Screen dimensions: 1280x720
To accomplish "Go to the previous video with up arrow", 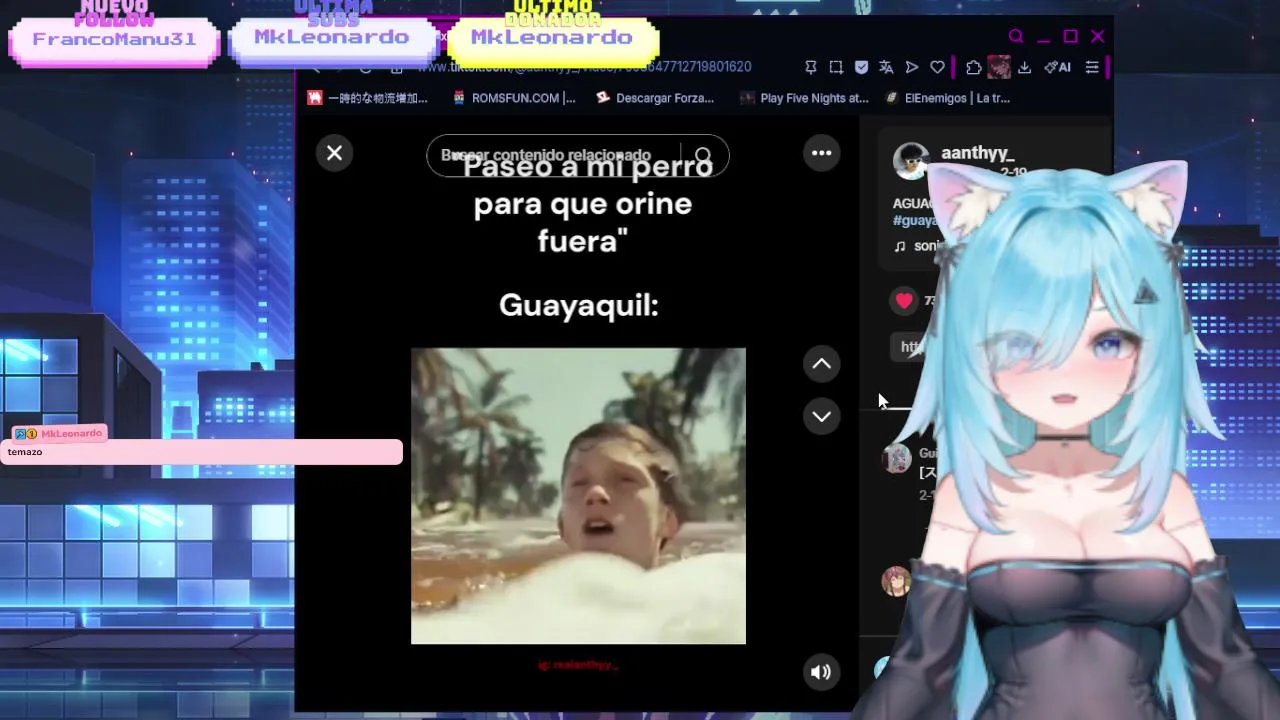I will coord(821,364).
